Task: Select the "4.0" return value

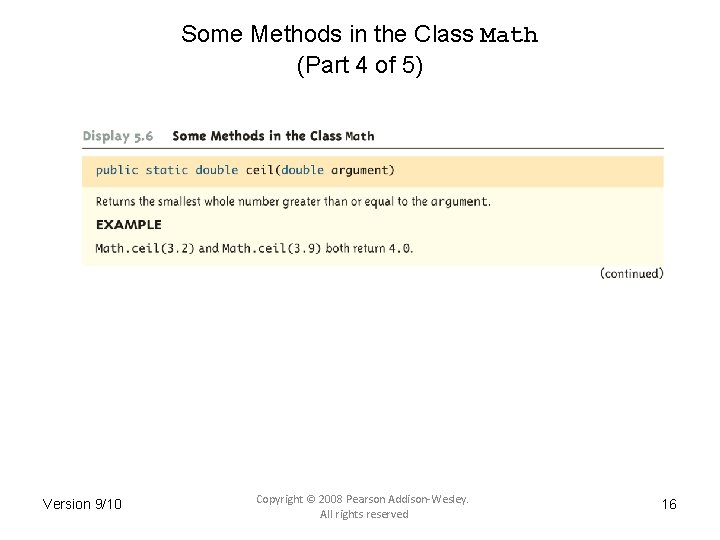Action: point(400,248)
